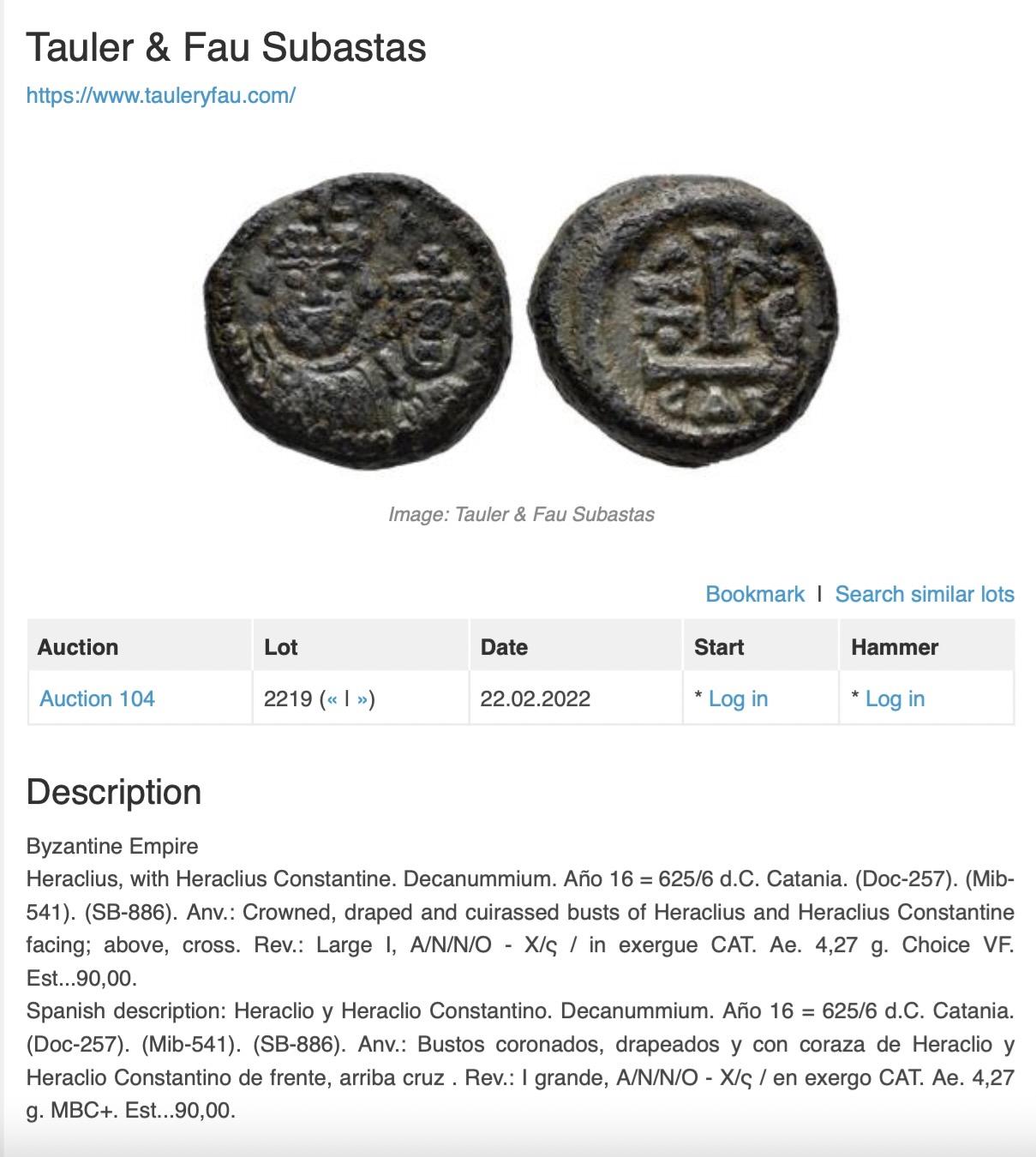Screen dimensions: 1036x1157
Task: Click the Lot column header
Action: 280,647
